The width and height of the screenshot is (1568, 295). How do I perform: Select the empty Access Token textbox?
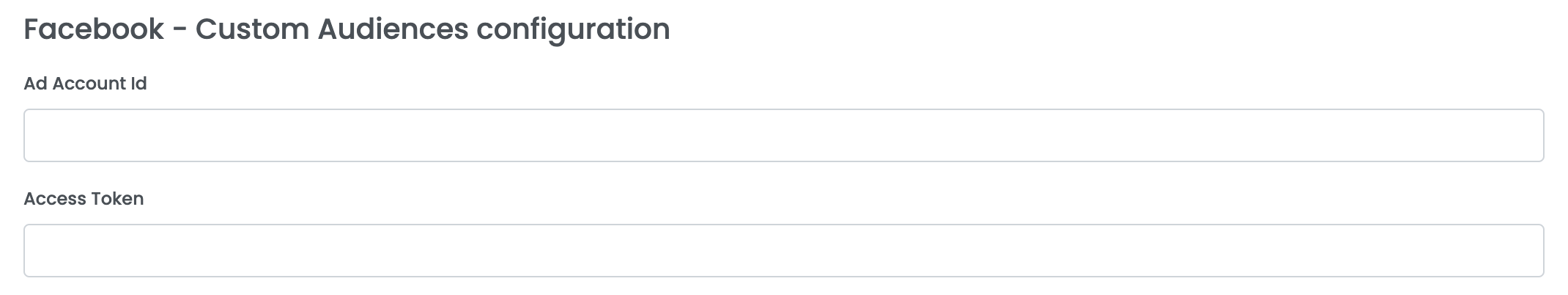coord(783,250)
